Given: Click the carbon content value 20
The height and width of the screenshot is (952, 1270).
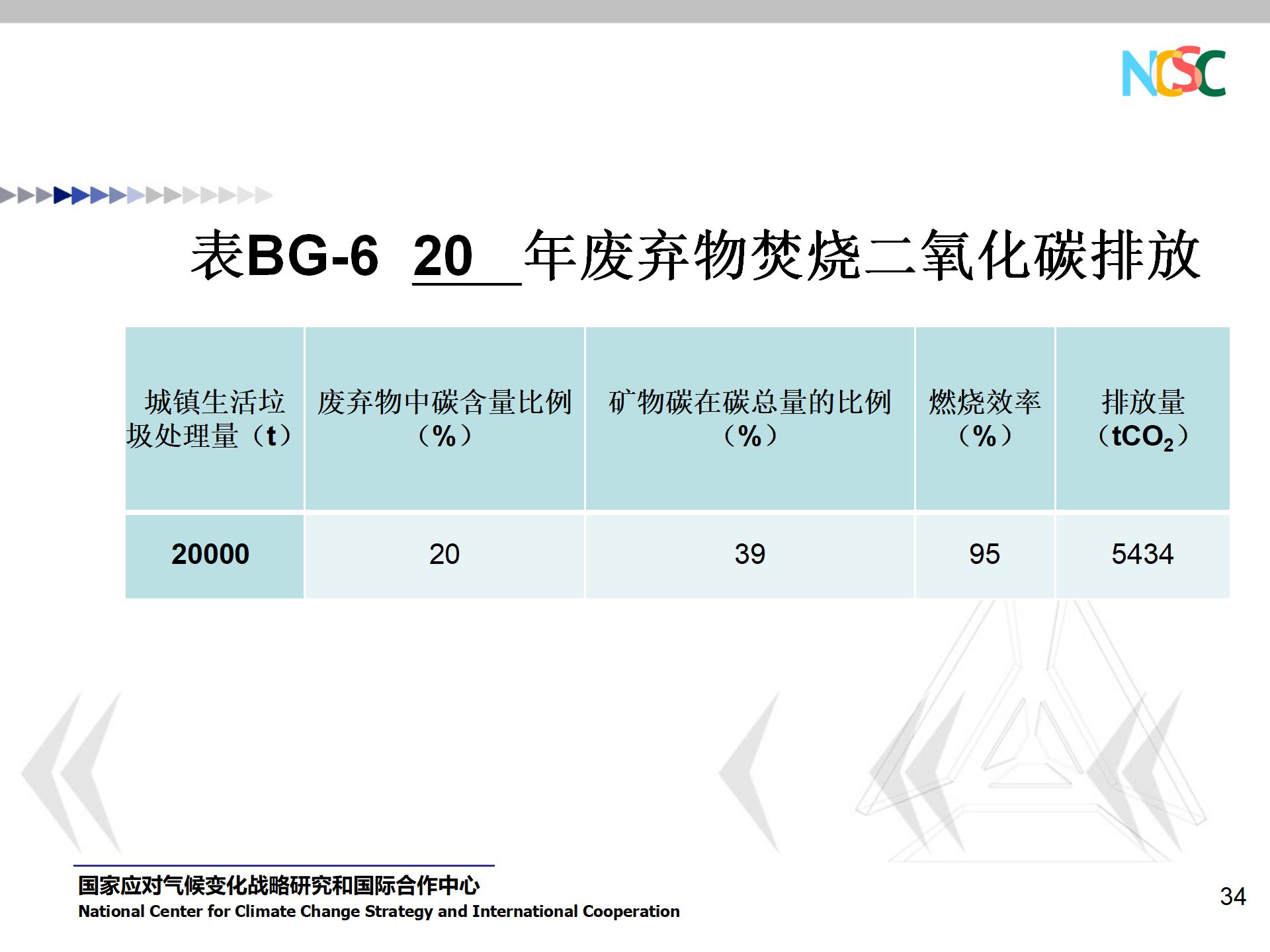Looking at the screenshot, I should tap(444, 554).
